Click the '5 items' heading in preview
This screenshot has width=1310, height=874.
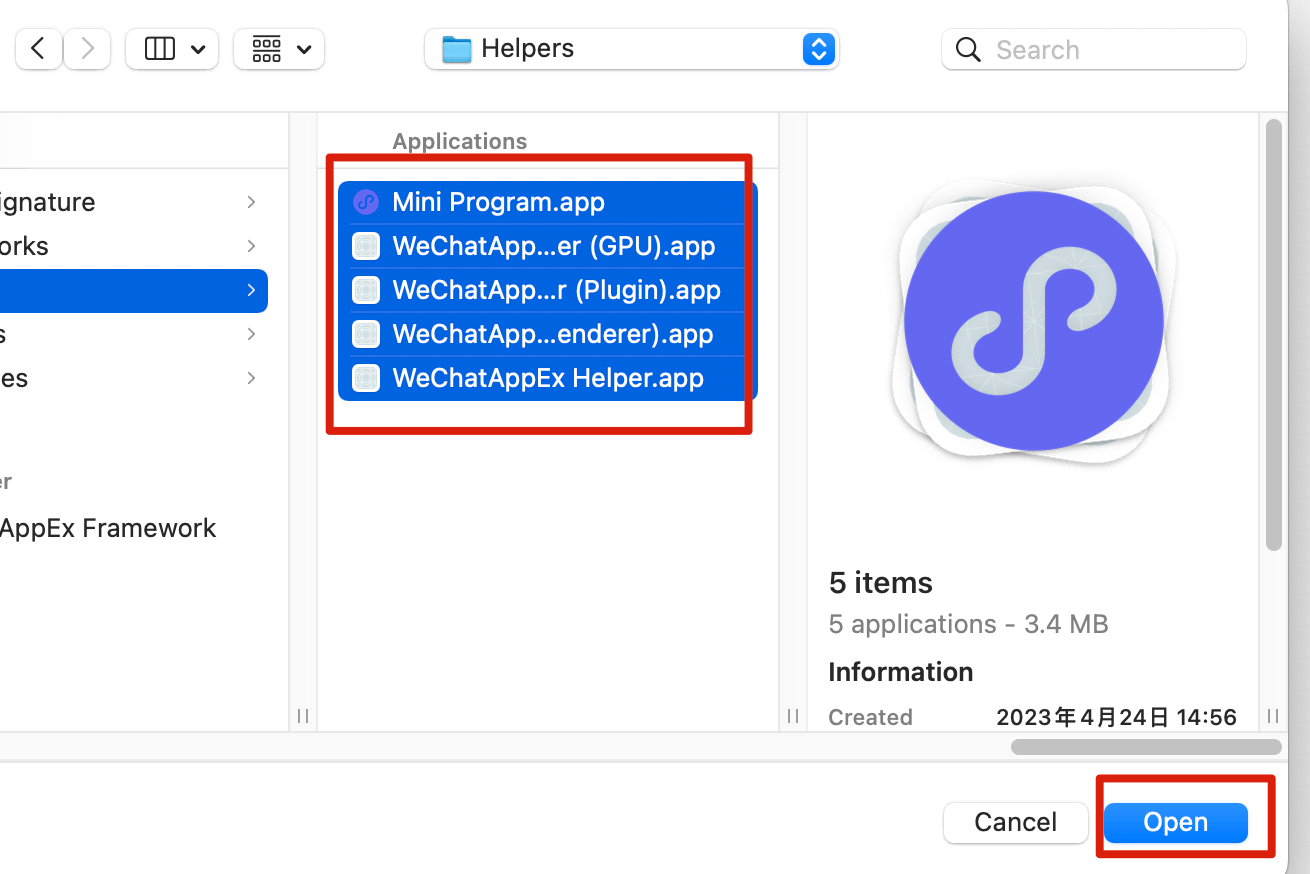[881, 583]
